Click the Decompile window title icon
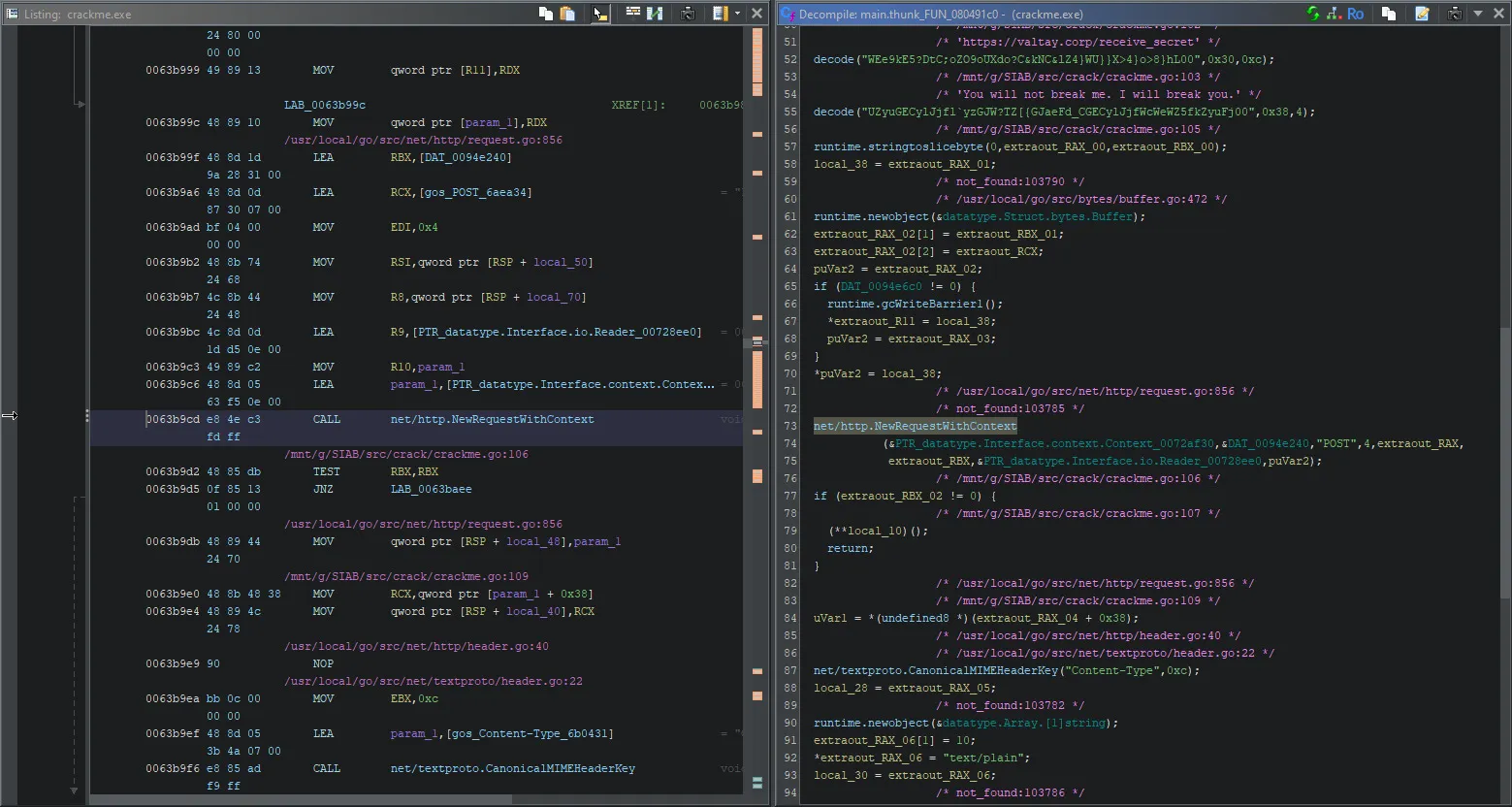Image resolution: width=1512 pixels, height=807 pixels. [788, 14]
